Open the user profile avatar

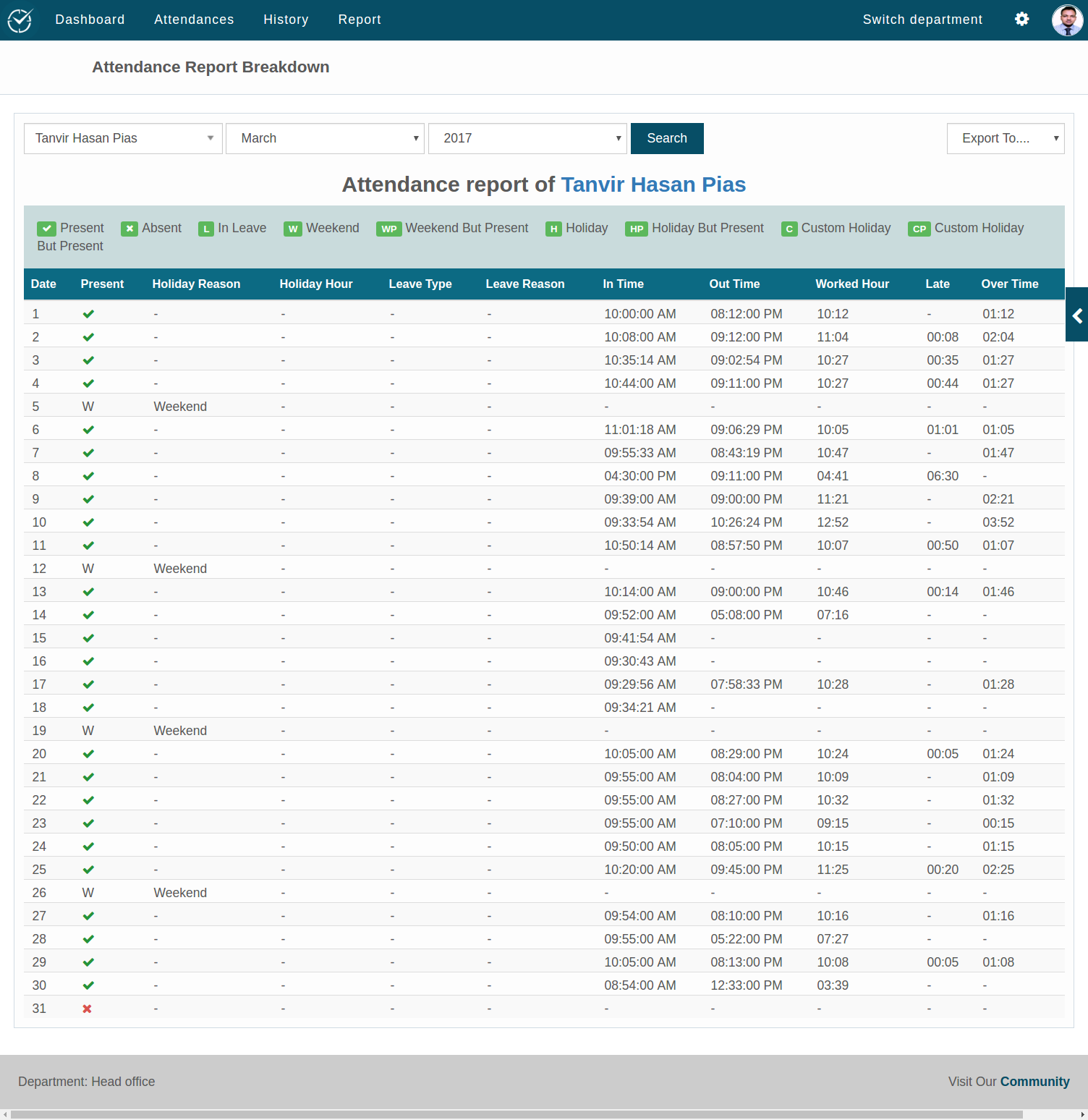pyautogui.click(x=1067, y=20)
